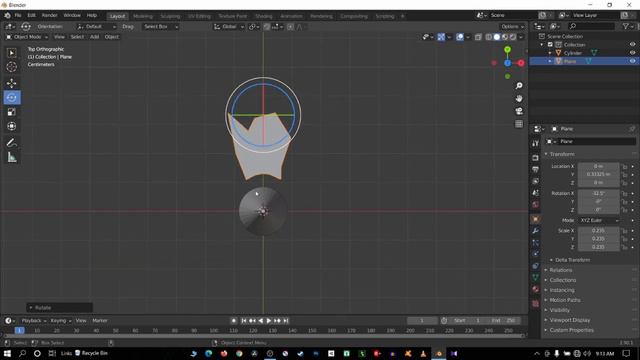Click the green Y axis gizmo
Screen dimensions: 640x360
507,50
